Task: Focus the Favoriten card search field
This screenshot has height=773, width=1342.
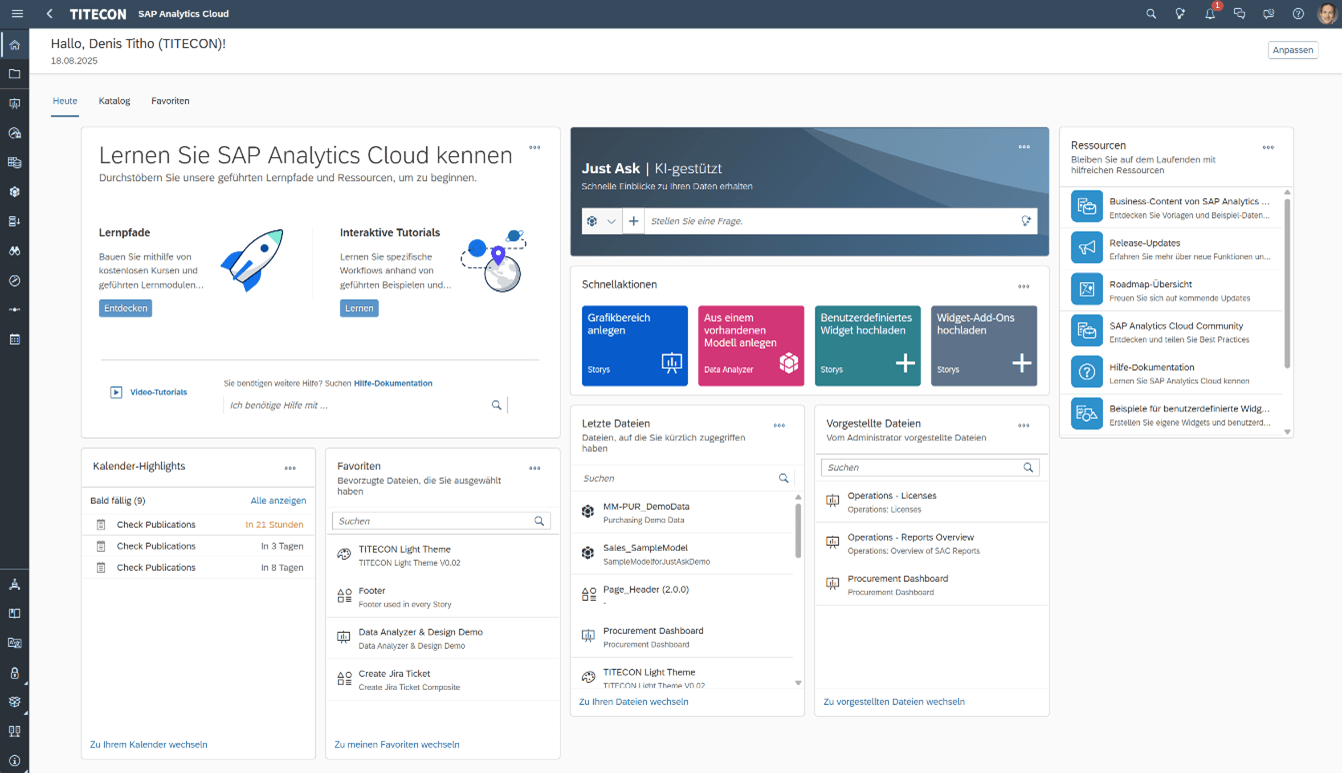Action: (x=441, y=521)
